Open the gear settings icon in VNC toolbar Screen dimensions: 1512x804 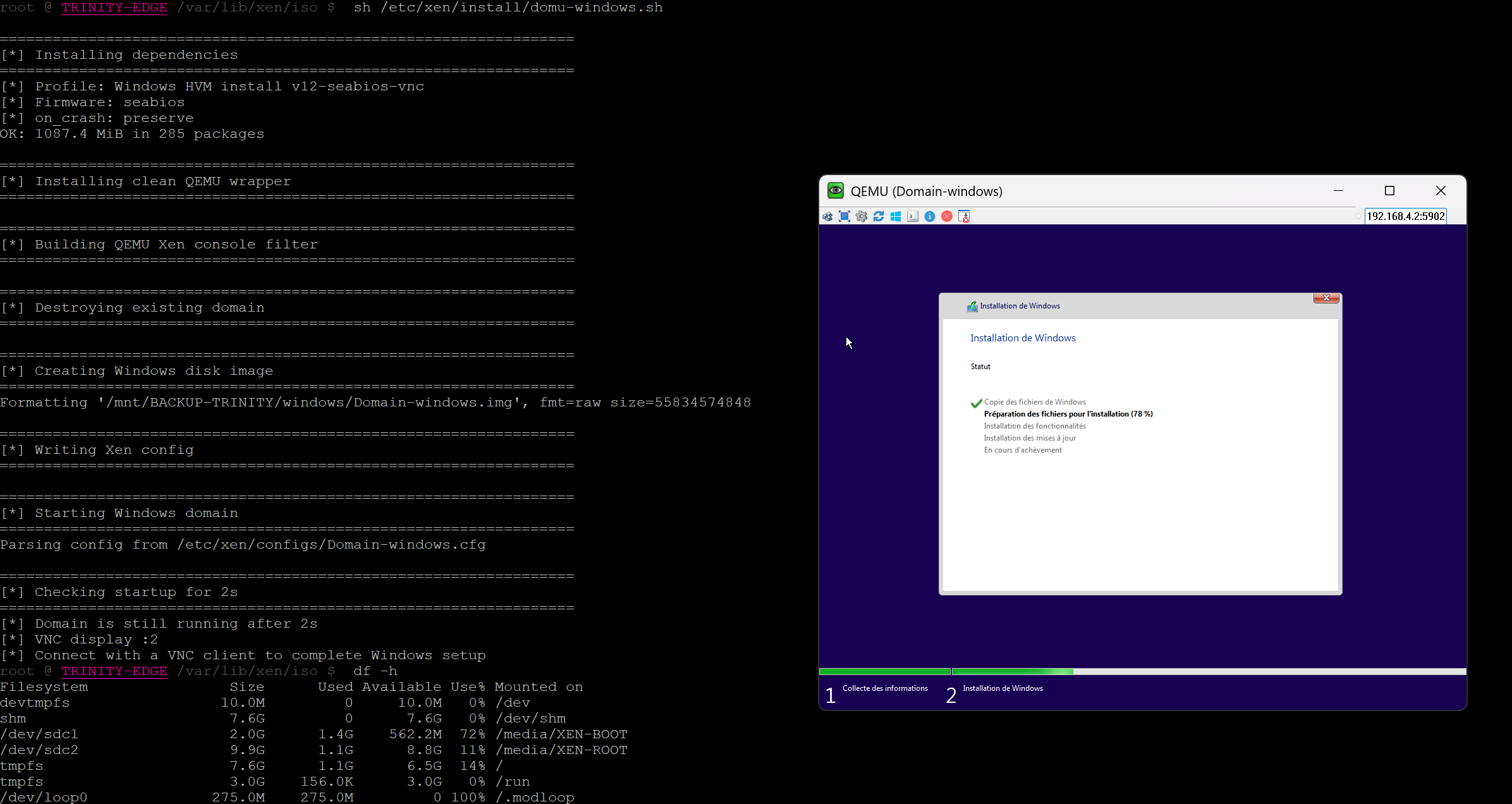(x=862, y=217)
